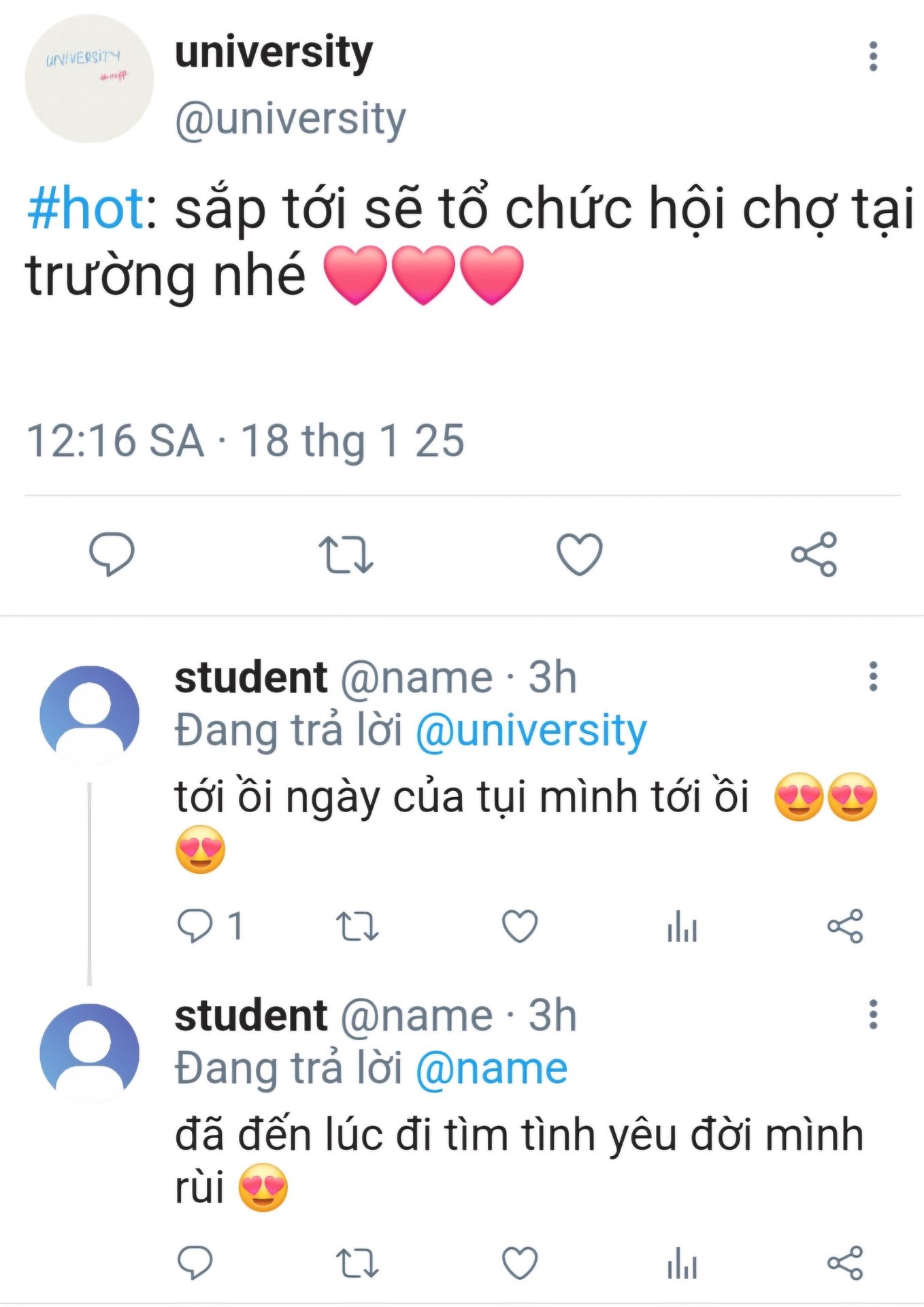Share the first student reply
The height and width of the screenshot is (1307, 924).
[x=845, y=926]
